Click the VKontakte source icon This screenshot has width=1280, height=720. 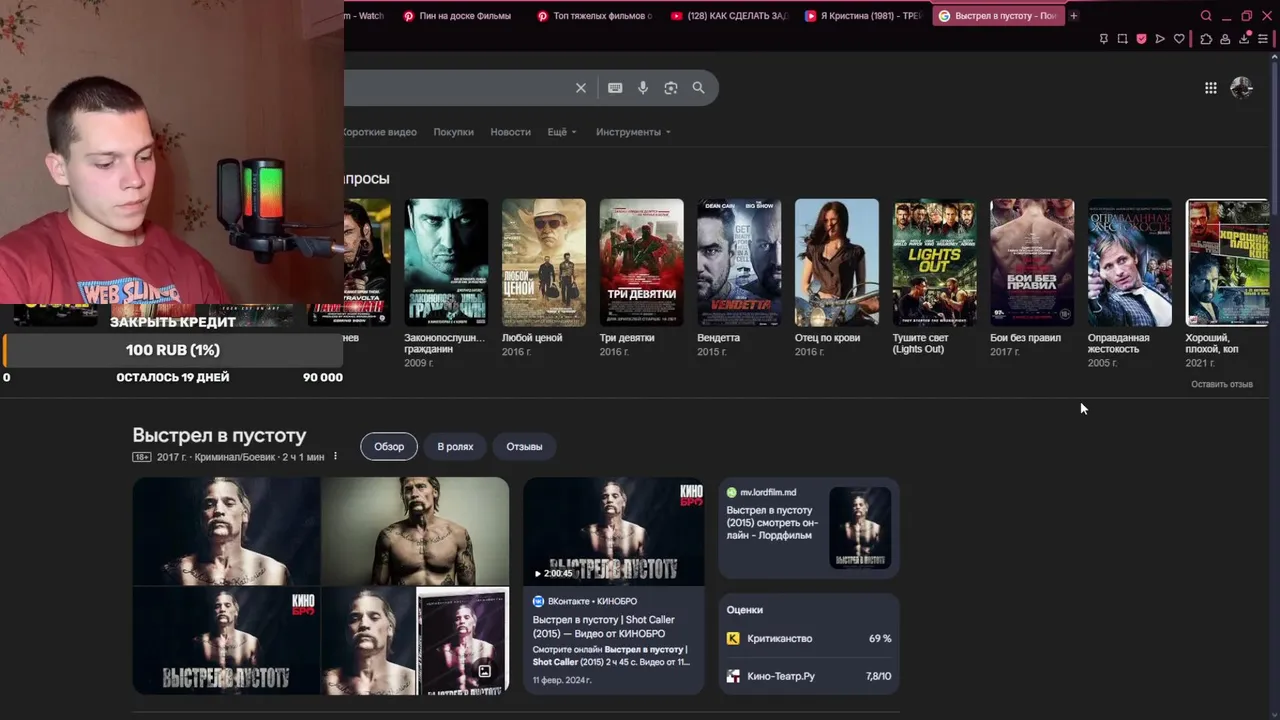(x=538, y=601)
